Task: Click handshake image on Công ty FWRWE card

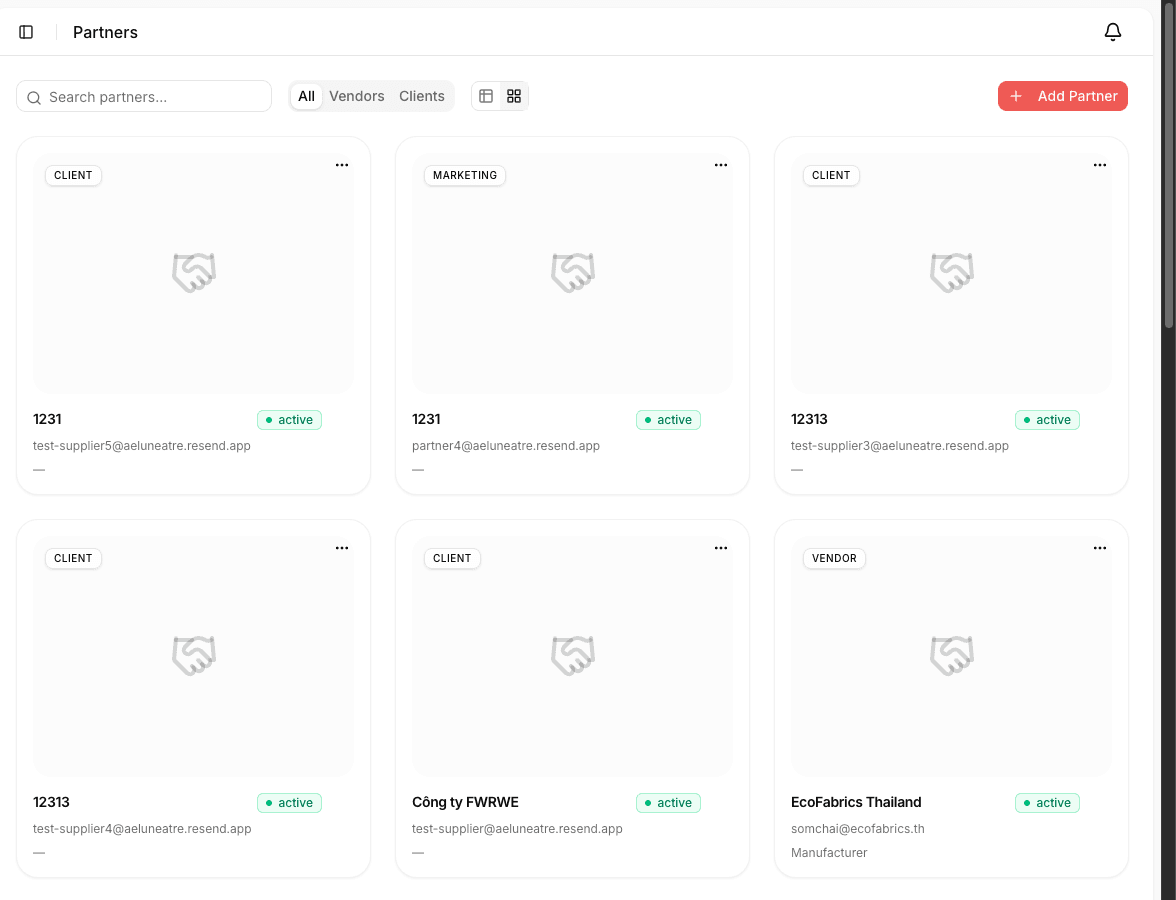Action: pos(573,656)
